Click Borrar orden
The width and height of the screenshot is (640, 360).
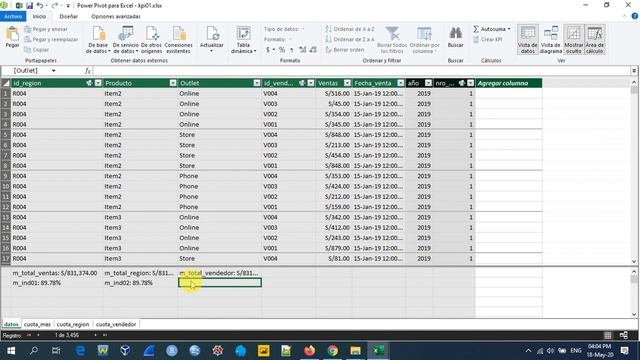[x=345, y=50]
